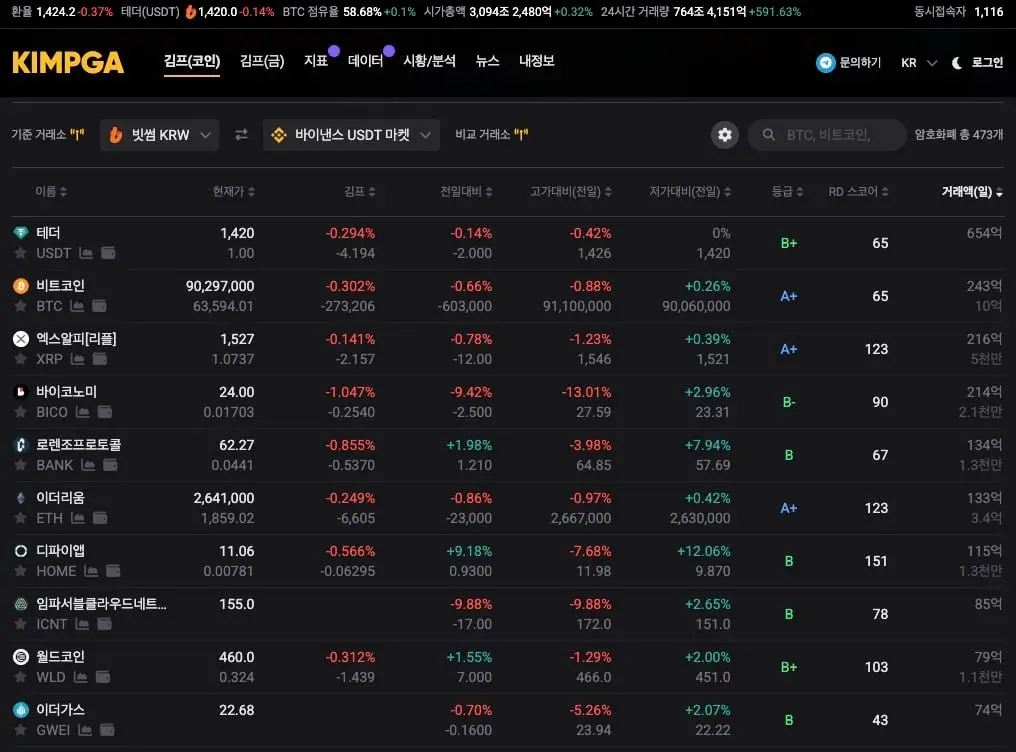Screen dimensions: 1016x752
Task: Open the 이더리움 row name
Action: [x=60, y=498]
